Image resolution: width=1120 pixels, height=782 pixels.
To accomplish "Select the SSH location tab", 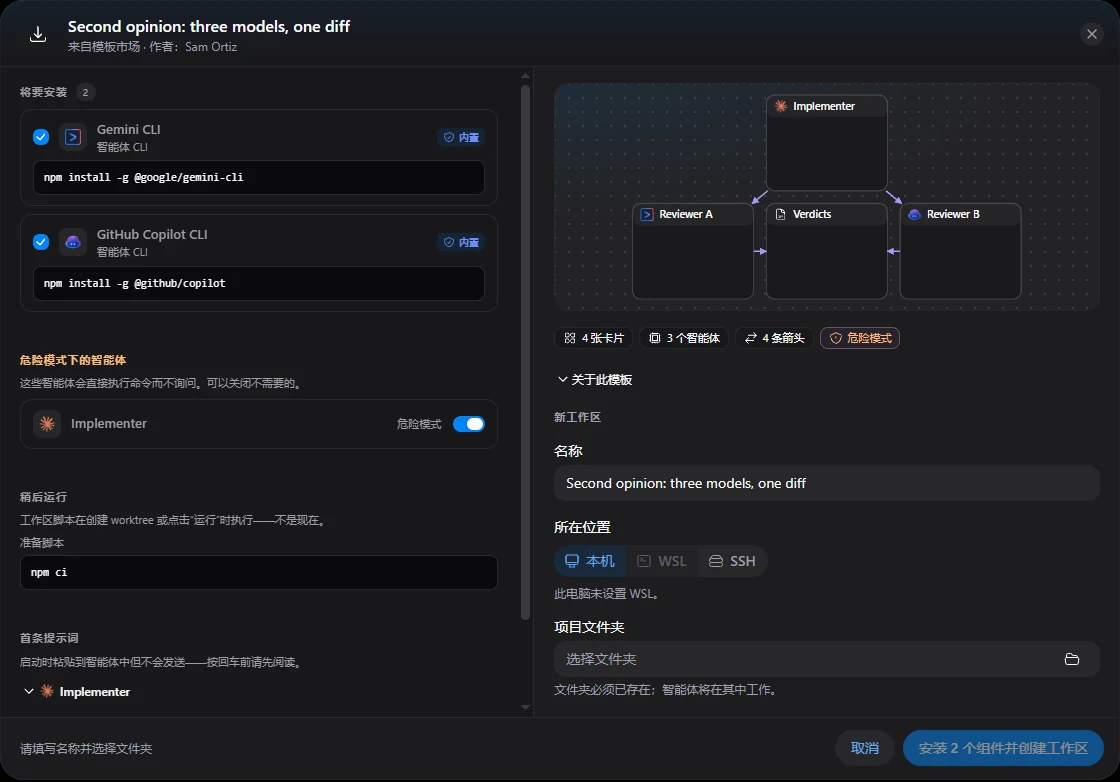I will click(x=732, y=561).
